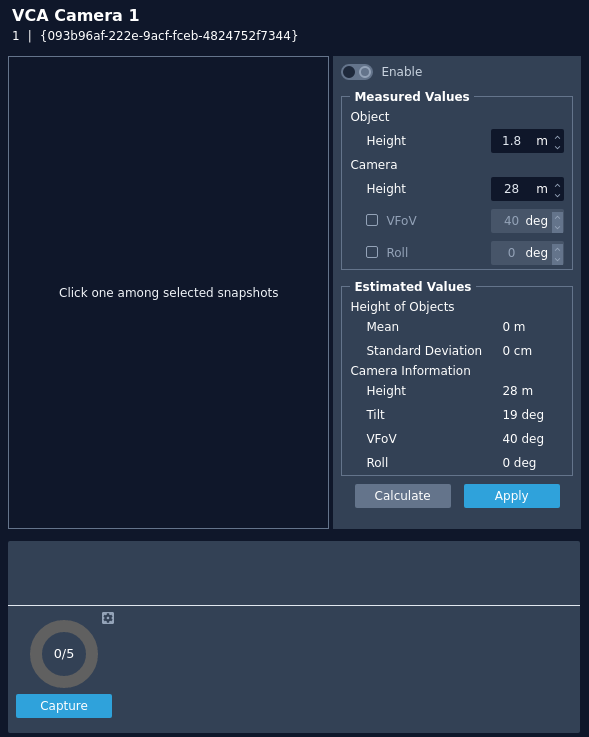Open capture settings gear icon
Screen dimensions: 589x737
click(x=108, y=618)
